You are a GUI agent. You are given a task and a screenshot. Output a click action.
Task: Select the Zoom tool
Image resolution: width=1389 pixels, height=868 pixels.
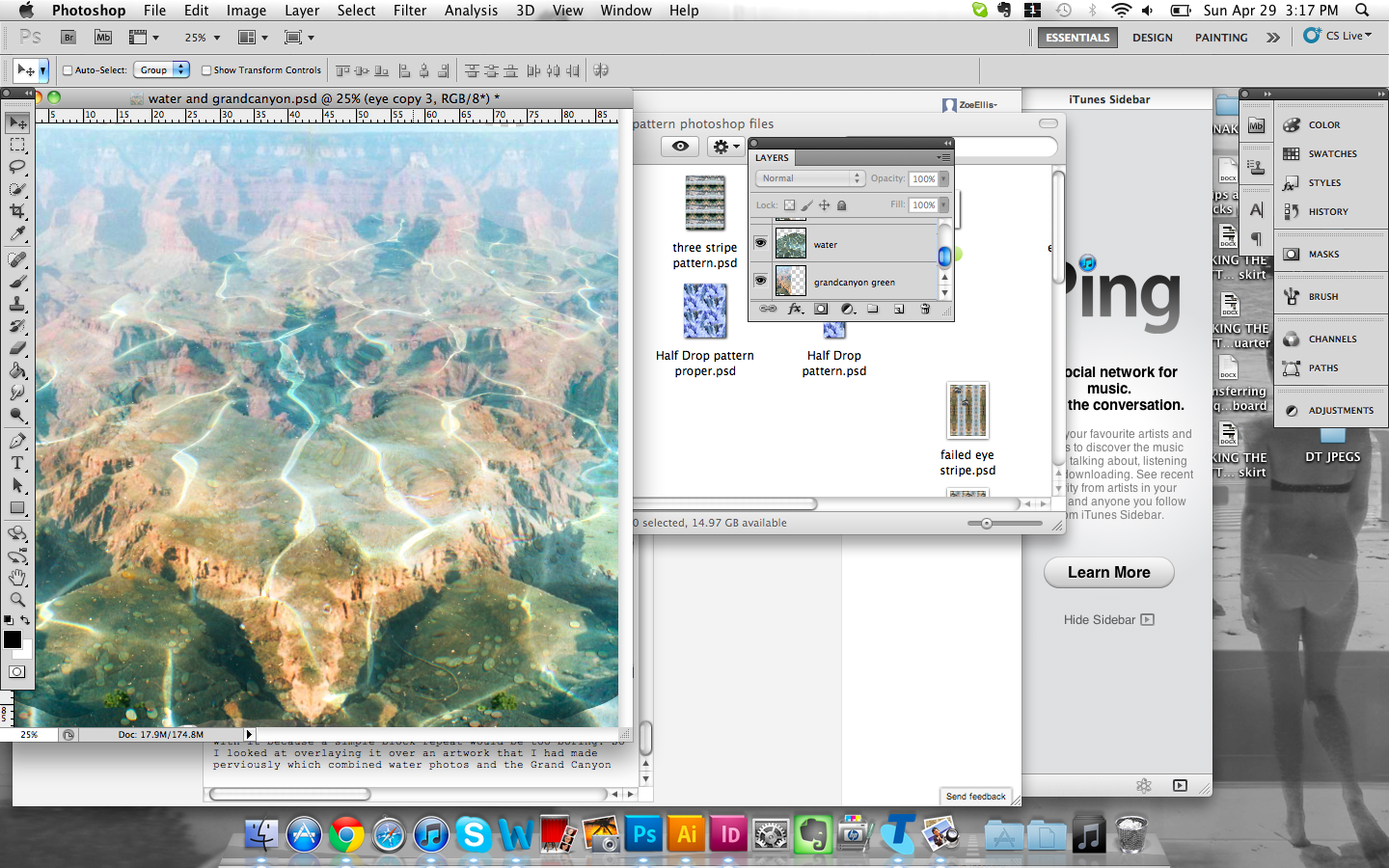[16, 600]
